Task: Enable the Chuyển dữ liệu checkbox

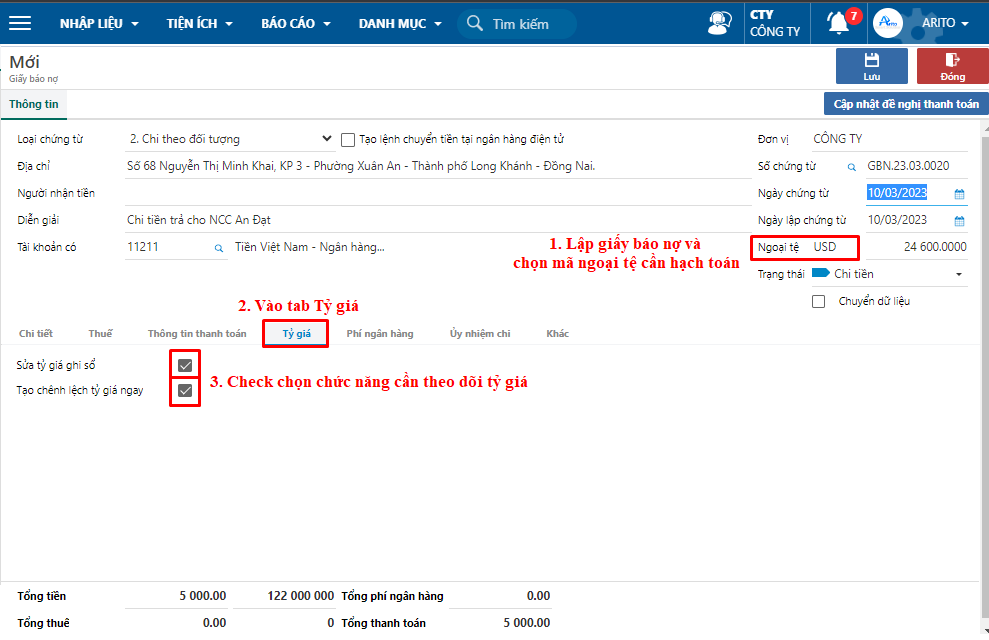Action: (819, 301)
